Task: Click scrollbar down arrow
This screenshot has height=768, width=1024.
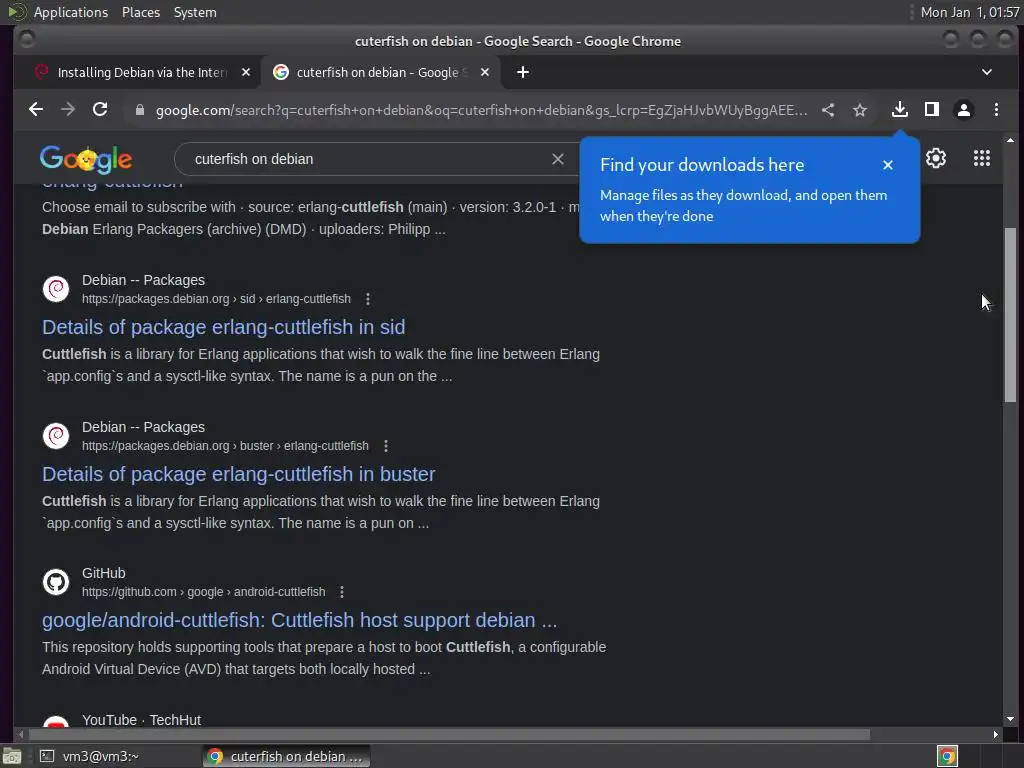Action: click(x=1010, y=719)
